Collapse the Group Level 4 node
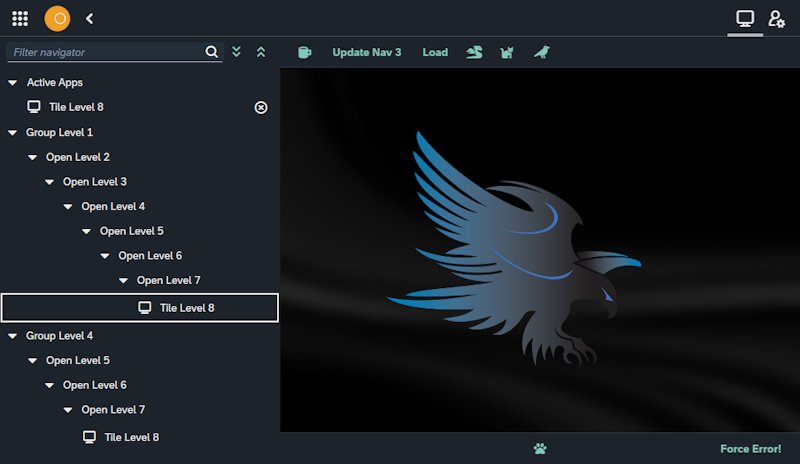 point(13,335)
